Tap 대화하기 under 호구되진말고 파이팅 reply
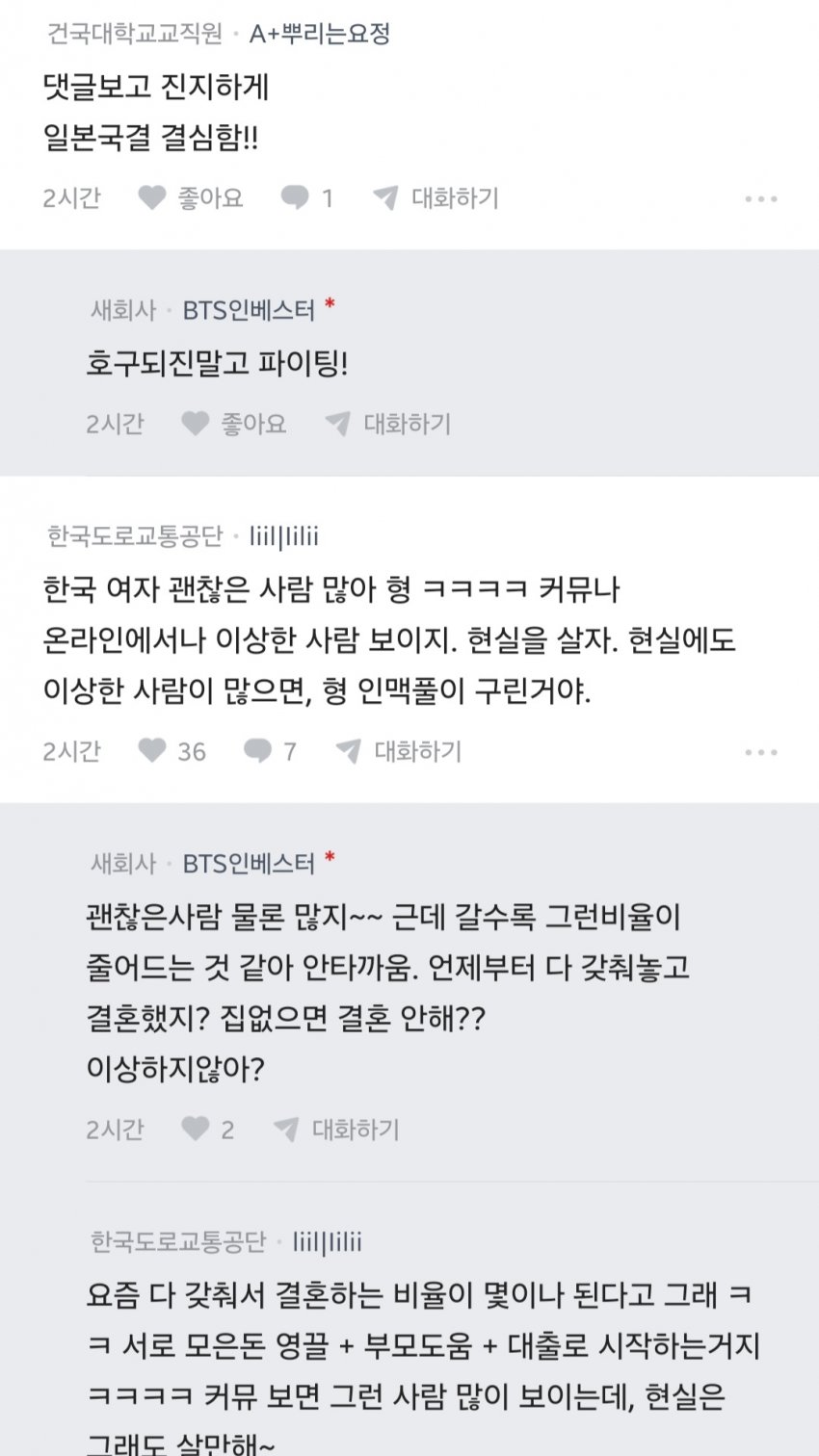 (407, 424)
